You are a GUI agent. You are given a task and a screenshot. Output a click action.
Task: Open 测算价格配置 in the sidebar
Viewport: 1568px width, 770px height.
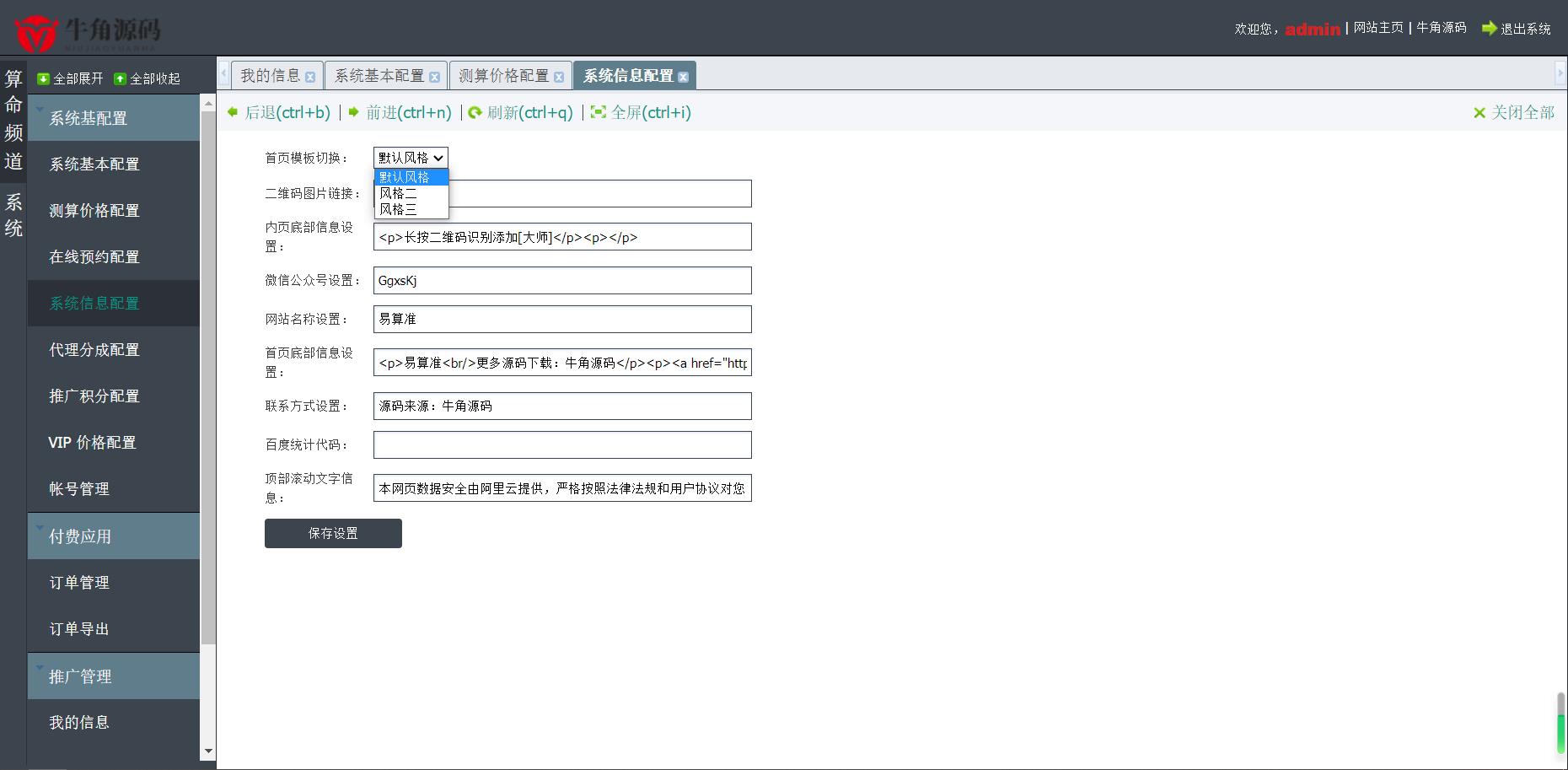[x=114, y=211]
